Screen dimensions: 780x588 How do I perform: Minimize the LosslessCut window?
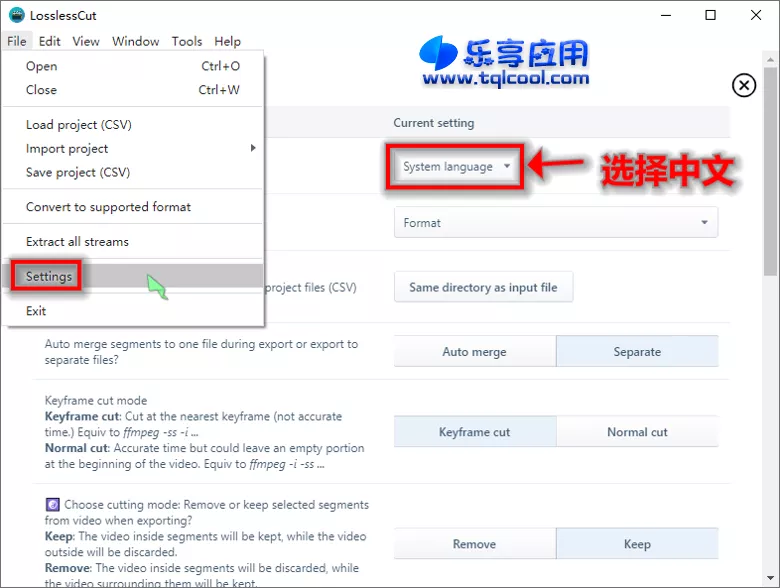[x=666, y=15]
